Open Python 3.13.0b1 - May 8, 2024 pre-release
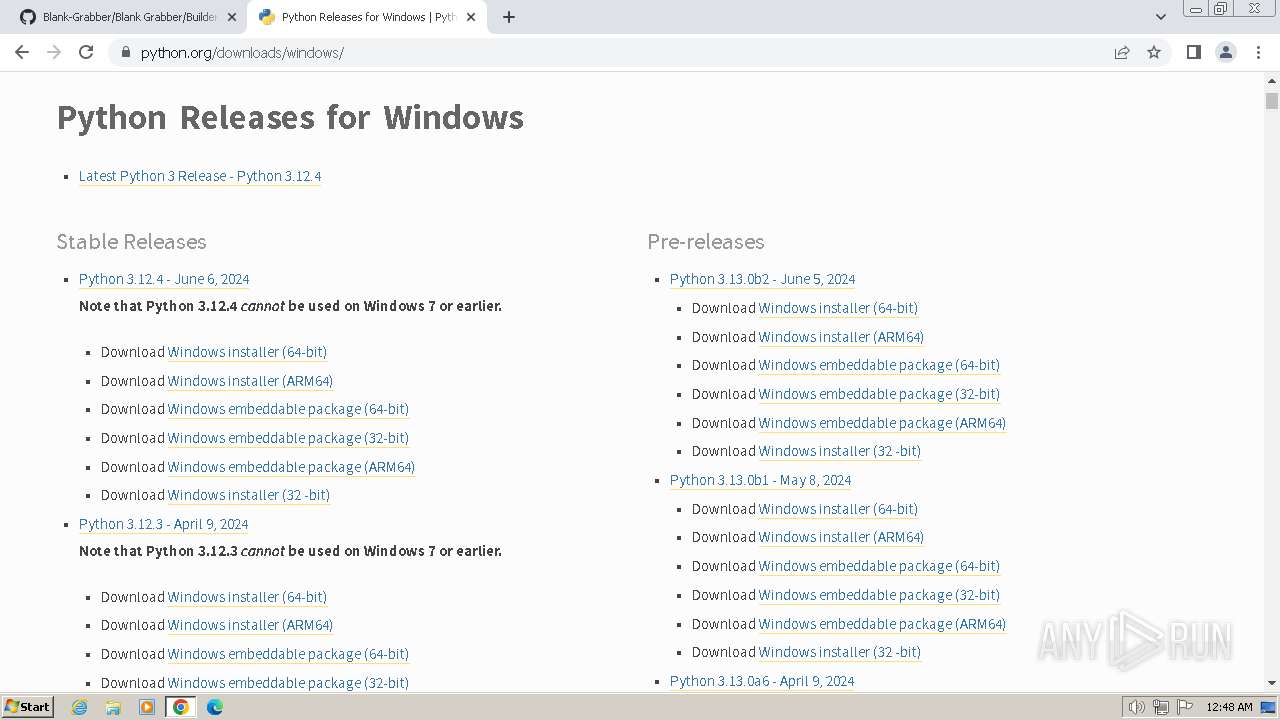The width and height of the screenshot is (1280, 720). coord(760,480)
